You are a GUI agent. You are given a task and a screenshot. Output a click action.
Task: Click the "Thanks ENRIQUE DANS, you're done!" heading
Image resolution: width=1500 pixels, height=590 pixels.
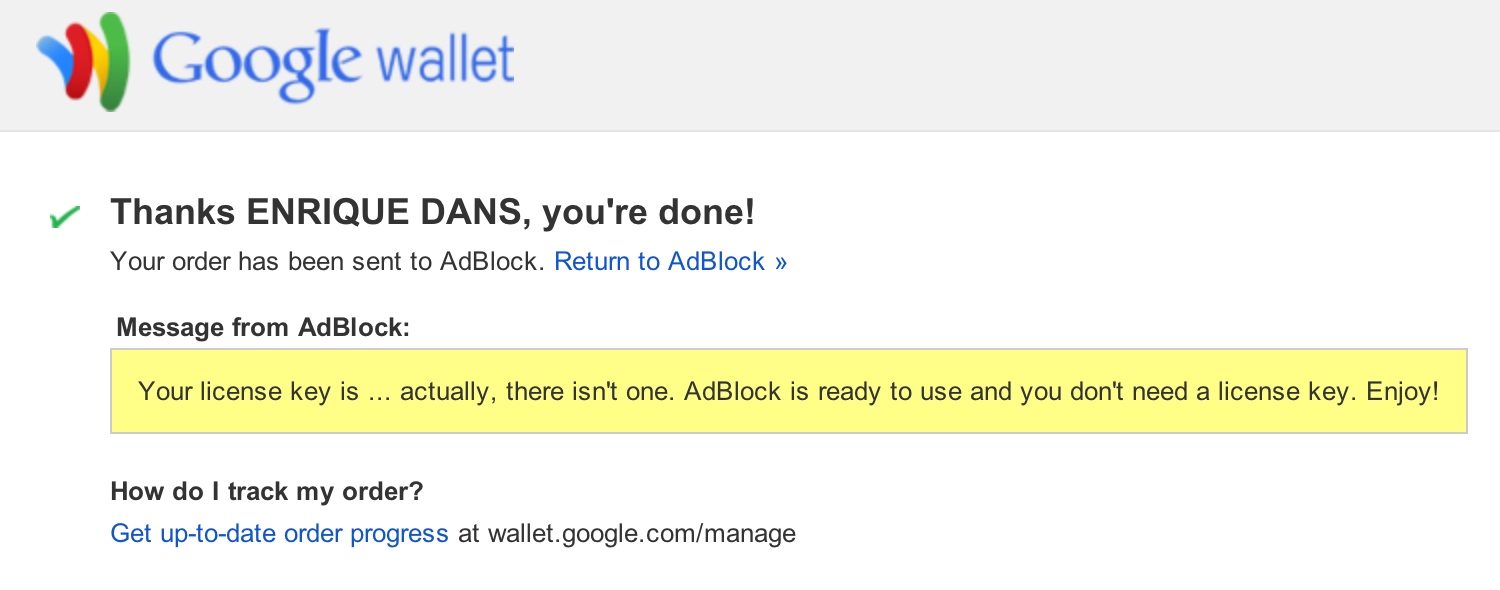(x=432, y=212)
